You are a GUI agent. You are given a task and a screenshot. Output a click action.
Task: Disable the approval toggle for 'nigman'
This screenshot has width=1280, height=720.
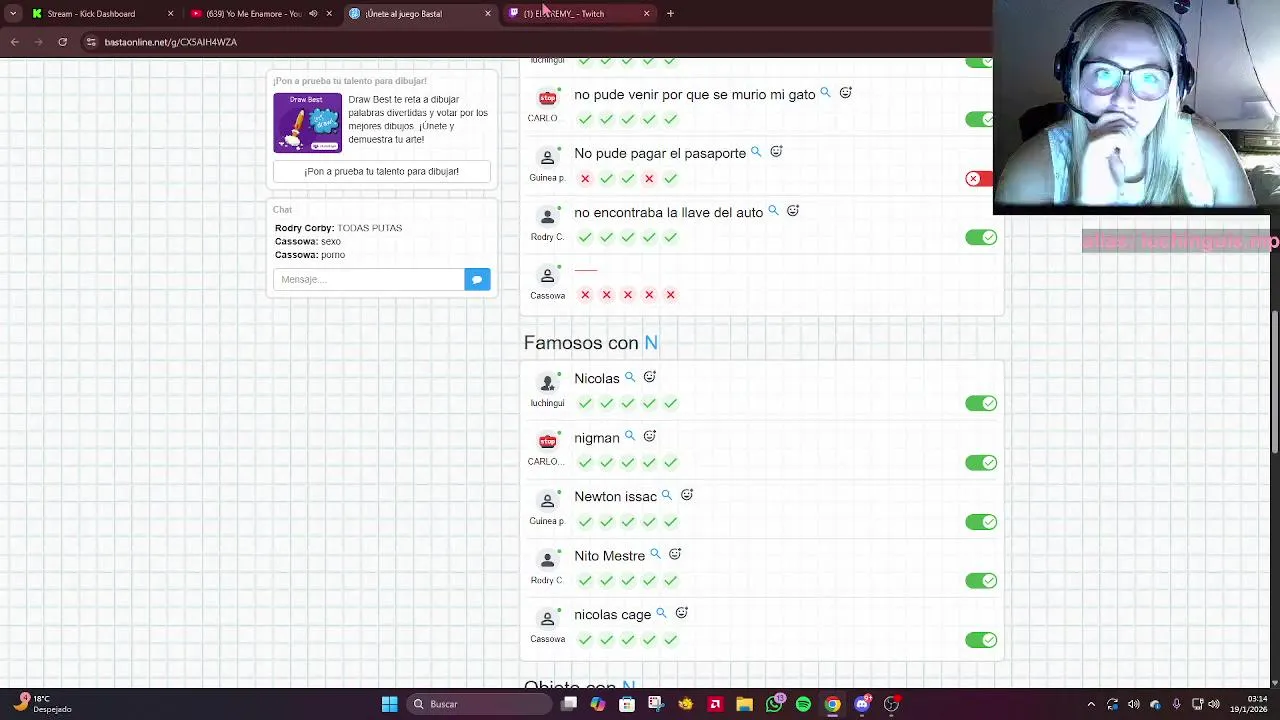pyautogui.click(x=981, y=462)
